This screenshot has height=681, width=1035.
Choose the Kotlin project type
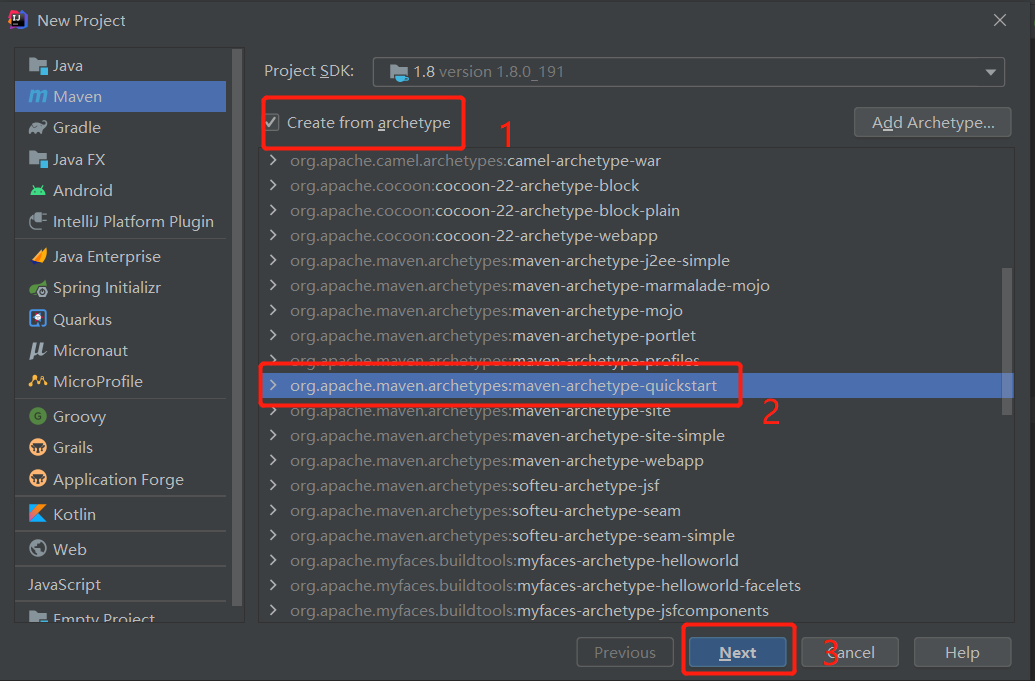coord(121,513)
